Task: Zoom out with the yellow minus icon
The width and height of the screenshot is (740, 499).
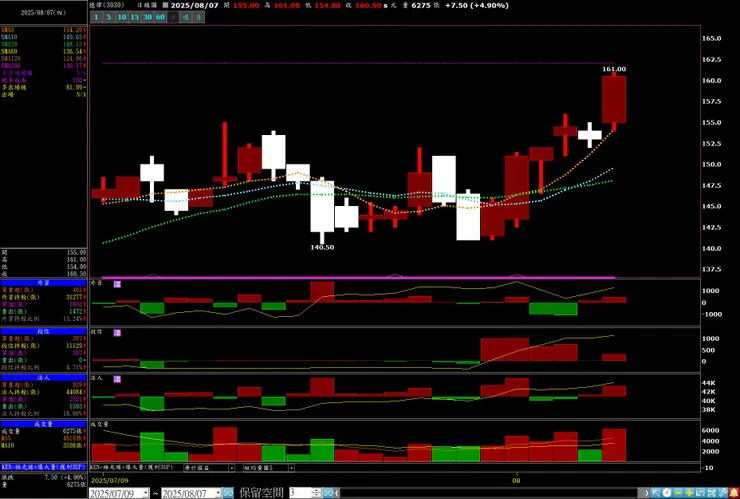Action: coord(678,492)
